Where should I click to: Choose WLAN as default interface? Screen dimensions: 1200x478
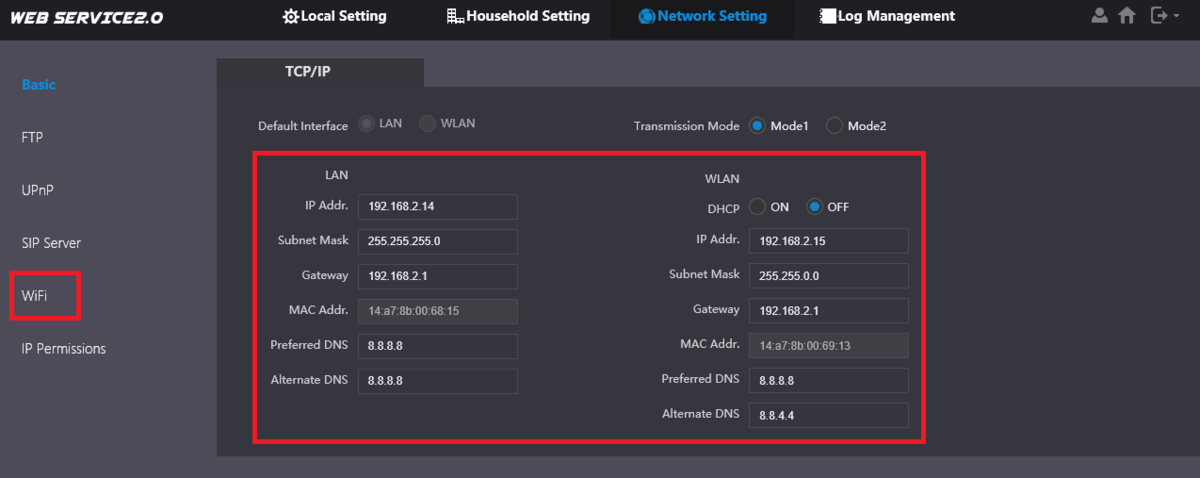(x=428, y=124)
